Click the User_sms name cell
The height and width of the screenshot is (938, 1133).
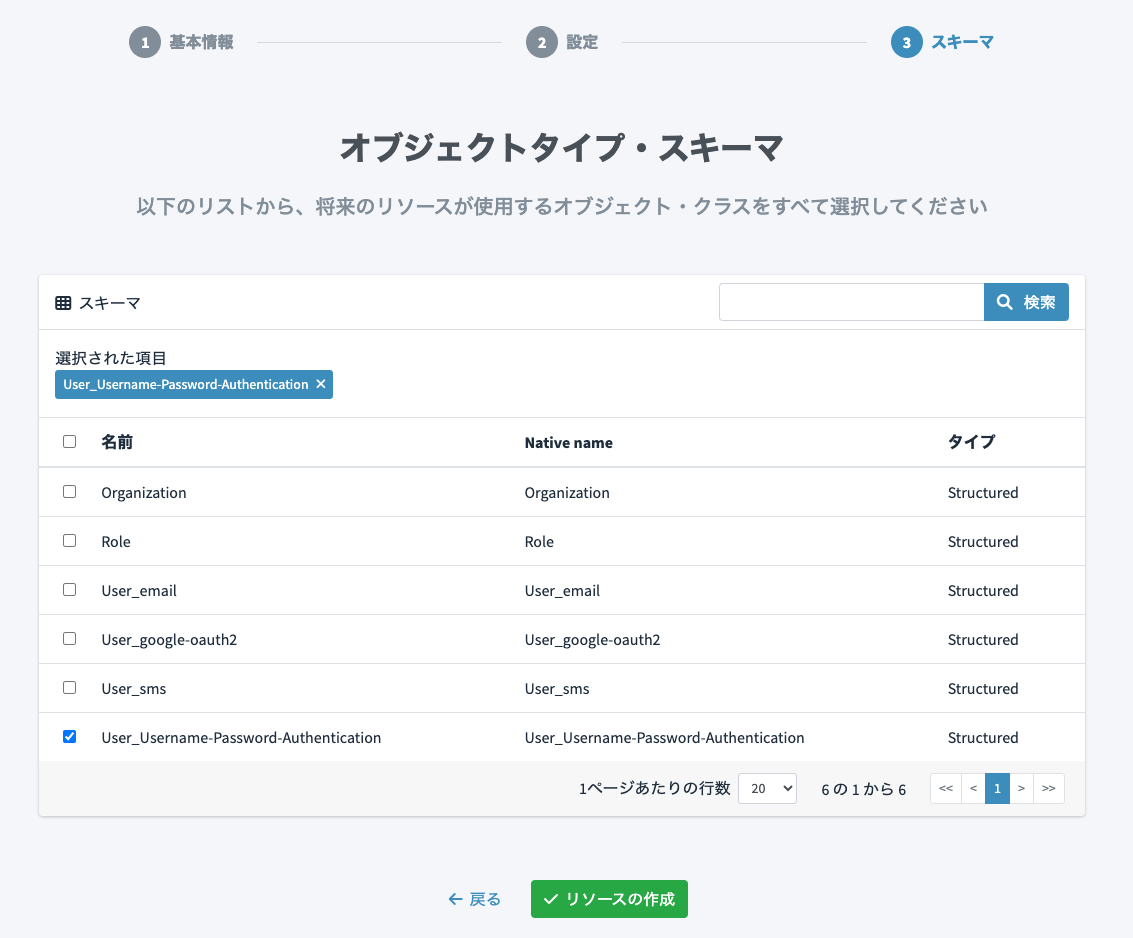coord(134,689)
